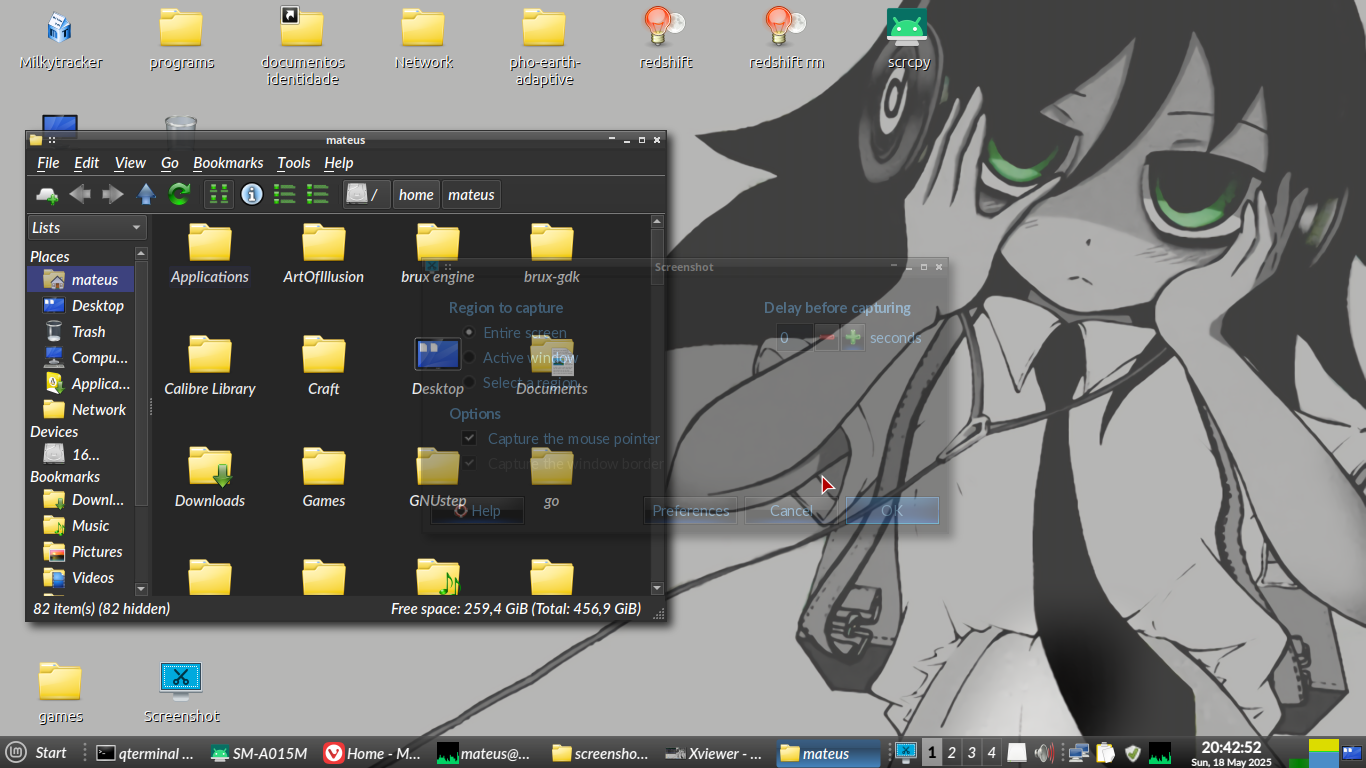The width and height of the screenshot is (1366, 768).
Task: Open pho-earth-adaptive desktop folder
Action: tap(545, 48)
